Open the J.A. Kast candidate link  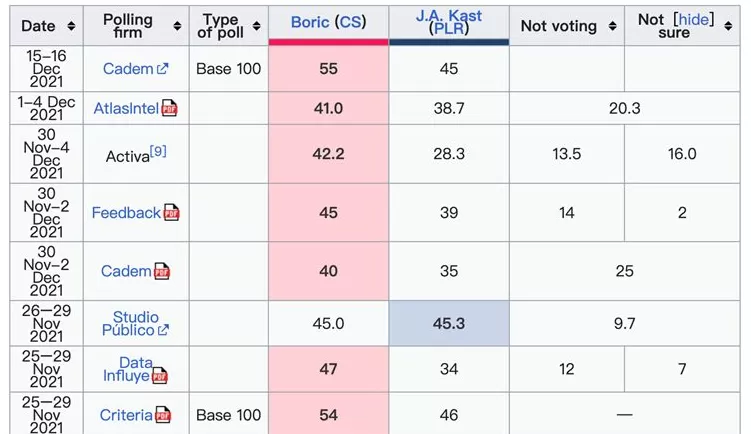450,16
